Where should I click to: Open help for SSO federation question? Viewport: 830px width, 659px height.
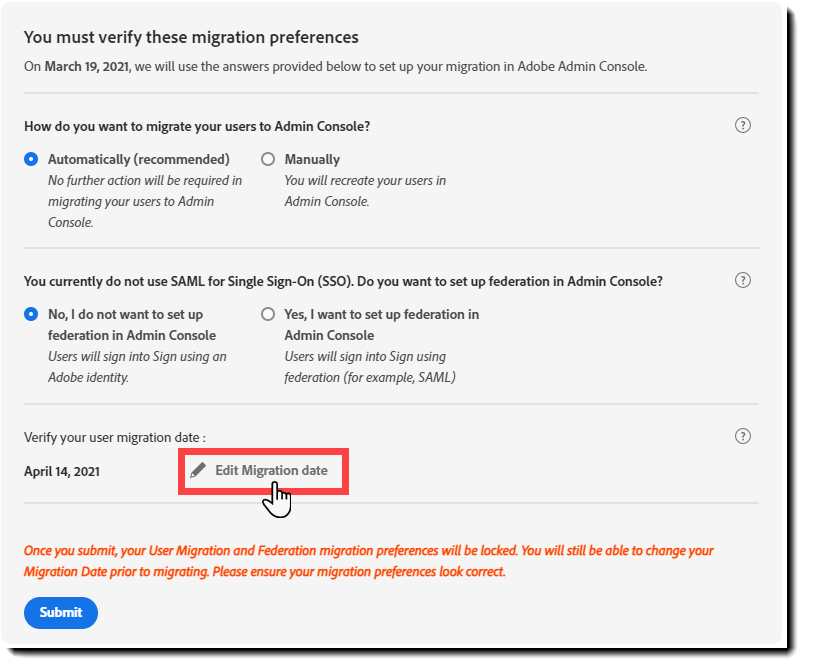[742, 281]
